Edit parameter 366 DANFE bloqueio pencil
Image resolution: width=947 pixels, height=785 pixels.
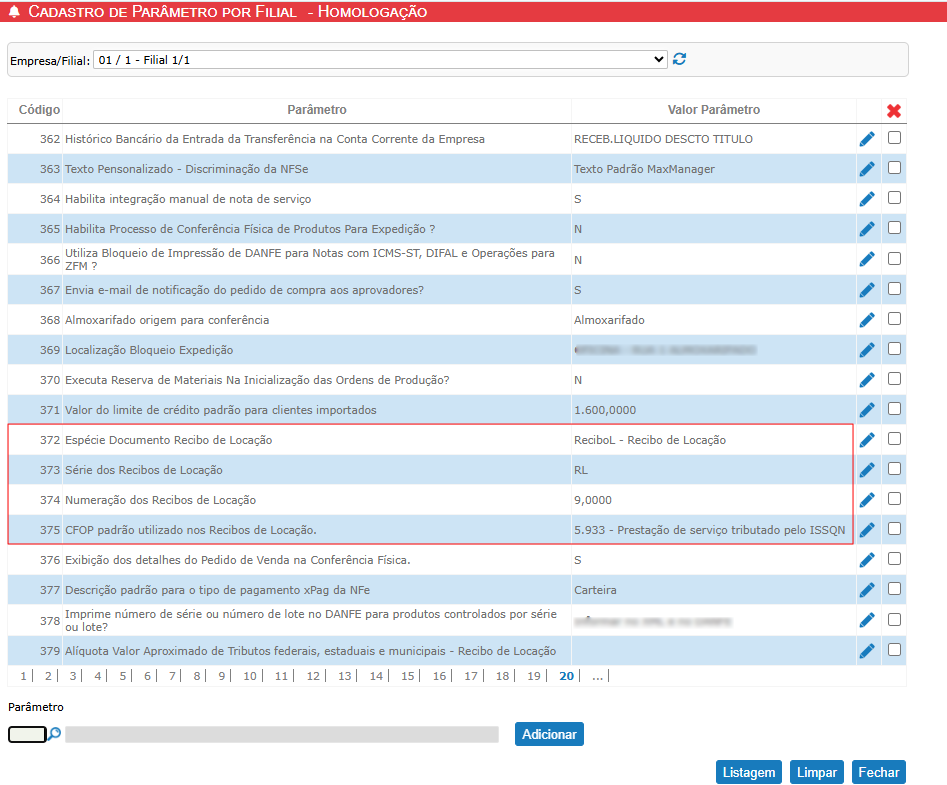(x=867, y=259)
